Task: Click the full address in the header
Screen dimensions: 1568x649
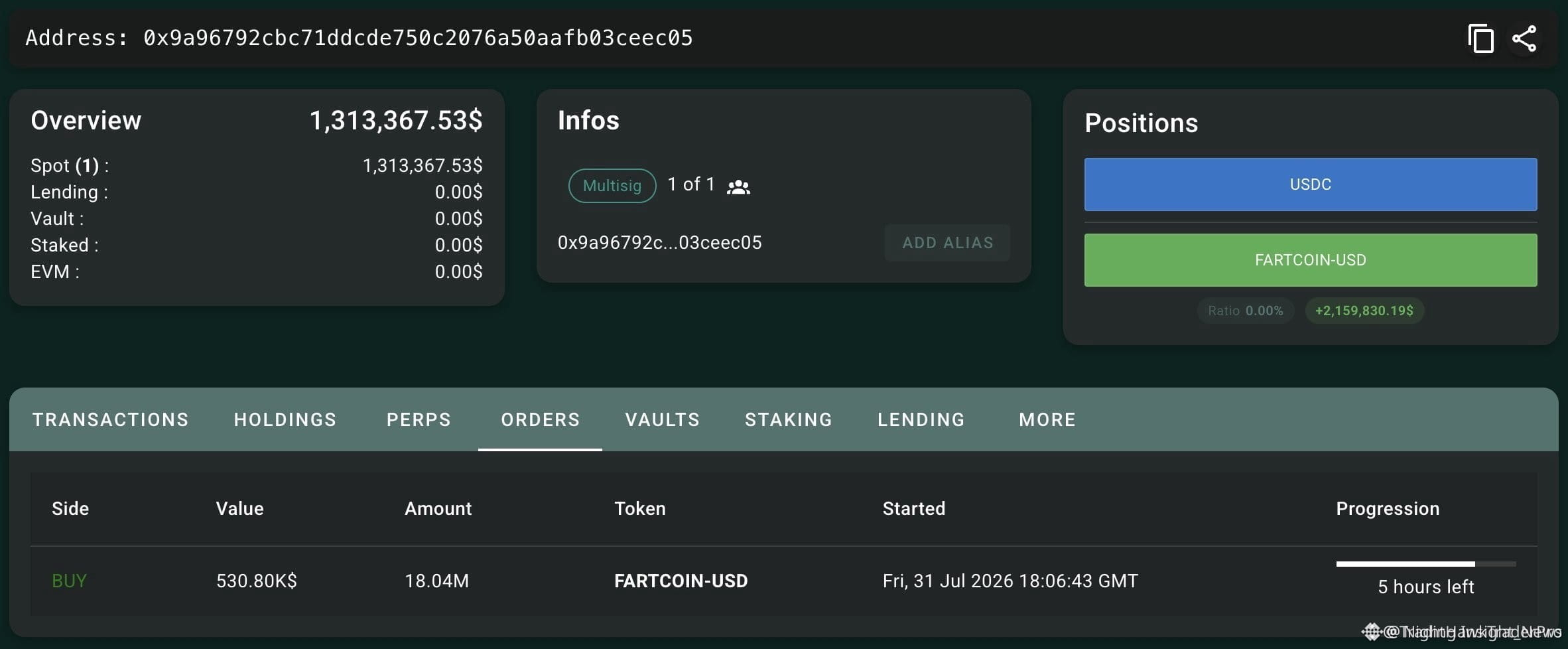Action: tap(419, 38)
